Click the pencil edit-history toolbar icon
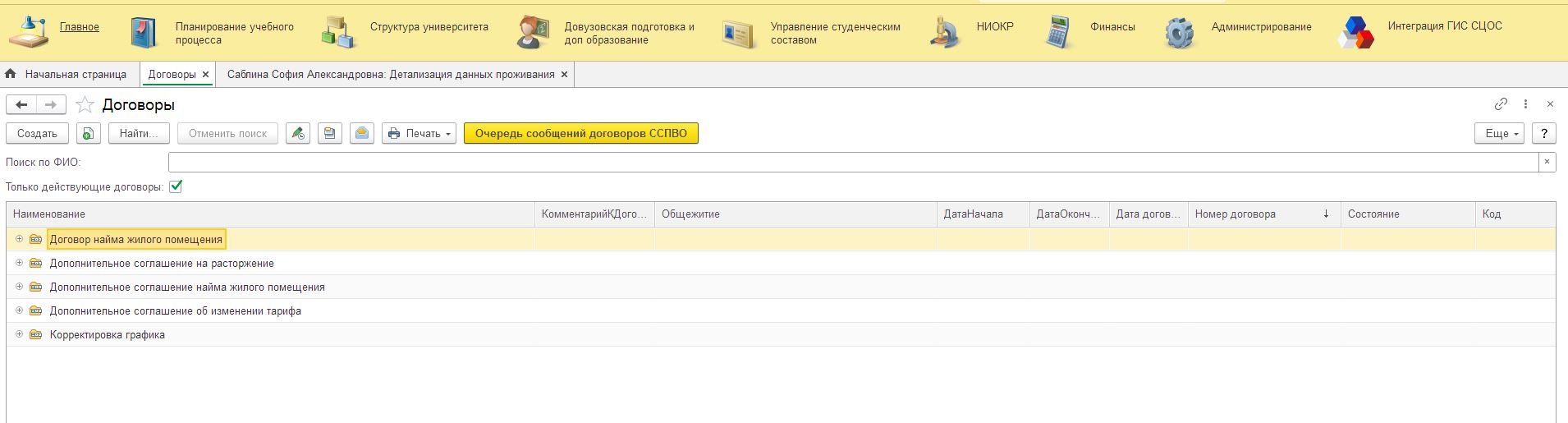 298,133
